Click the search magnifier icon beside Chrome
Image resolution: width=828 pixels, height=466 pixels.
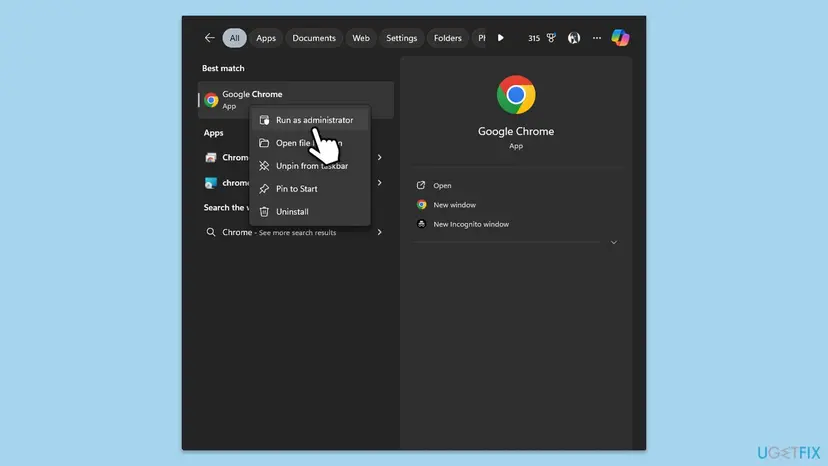coord(211,232)
